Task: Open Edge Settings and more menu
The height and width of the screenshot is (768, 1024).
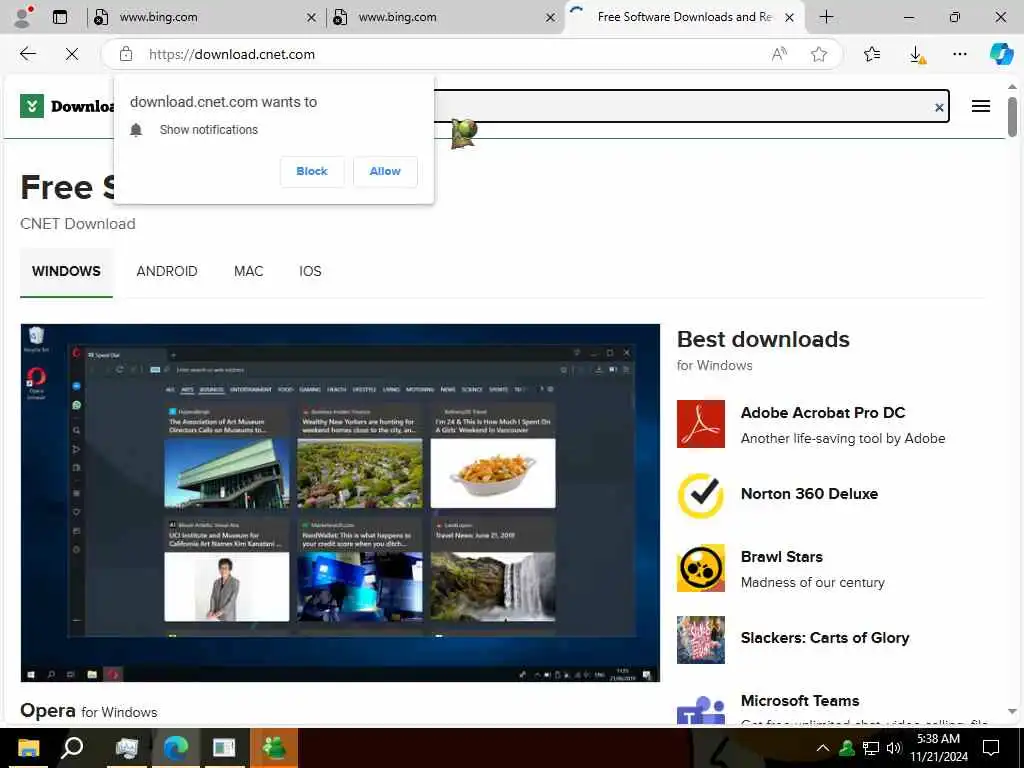Action: point(960,54)
